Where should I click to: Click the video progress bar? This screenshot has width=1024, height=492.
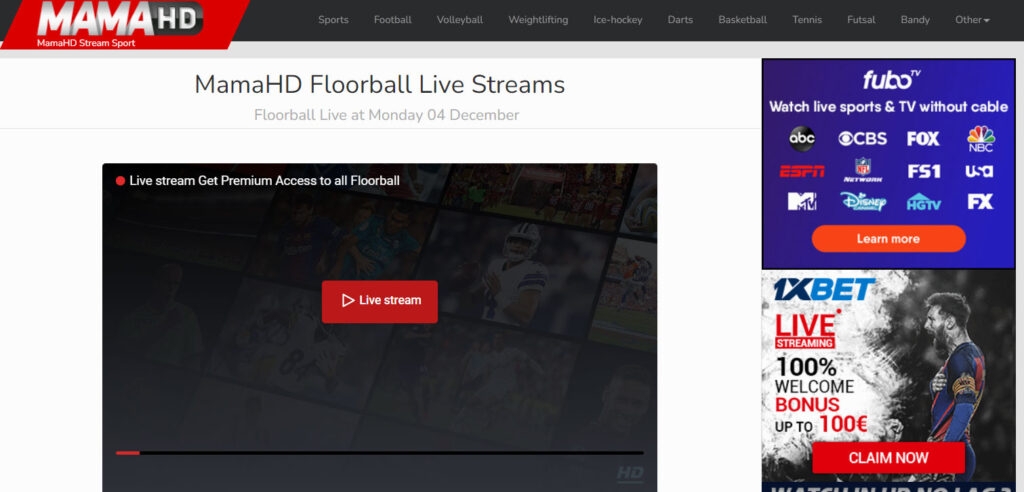379,452
